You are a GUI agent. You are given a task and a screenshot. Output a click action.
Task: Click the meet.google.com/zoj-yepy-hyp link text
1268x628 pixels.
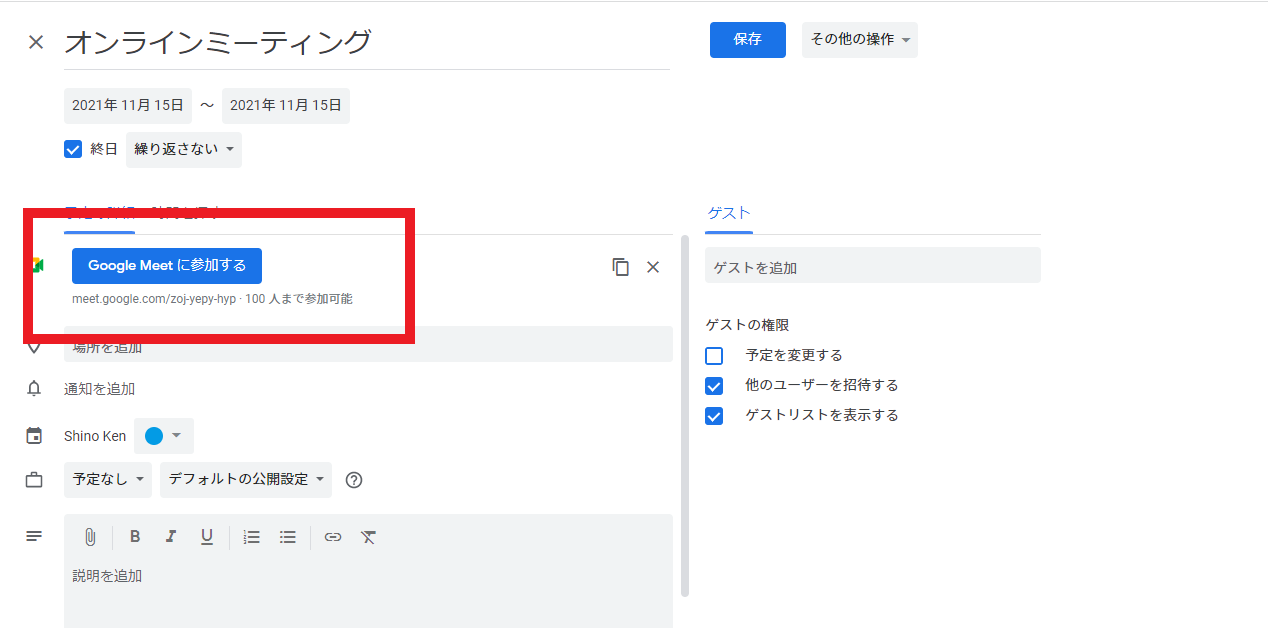pyautogui.click(x=154, y=299)
